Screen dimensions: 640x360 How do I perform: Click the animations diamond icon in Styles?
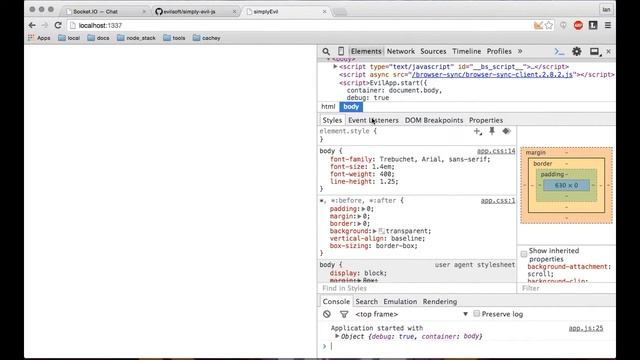click(507, 131)
